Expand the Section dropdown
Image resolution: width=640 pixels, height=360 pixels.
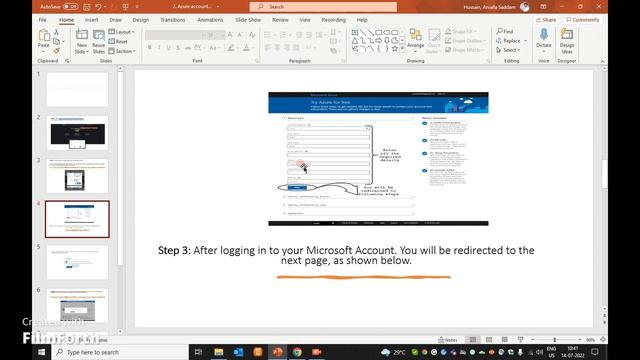(x=122, y=51)
